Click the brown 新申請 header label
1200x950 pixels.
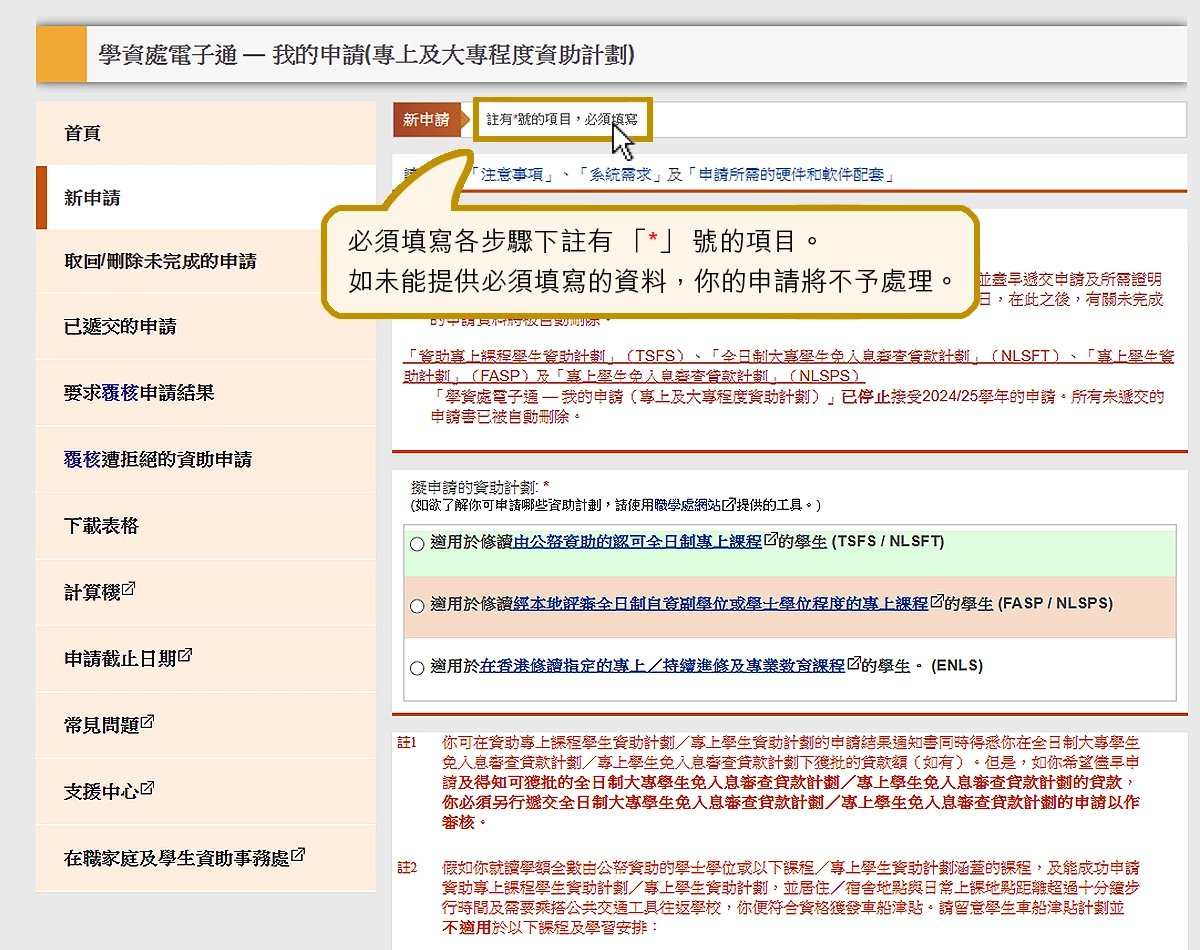pos(426,120)
